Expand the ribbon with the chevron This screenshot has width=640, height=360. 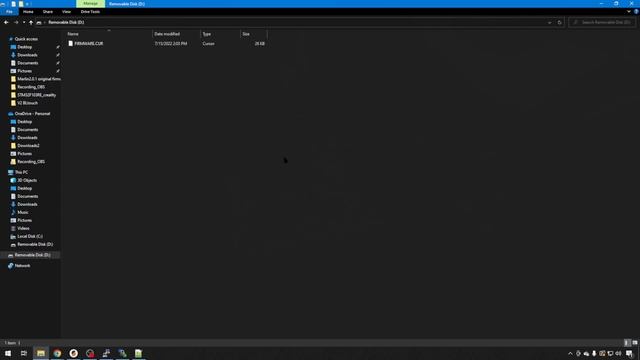(x=629, y=12)
